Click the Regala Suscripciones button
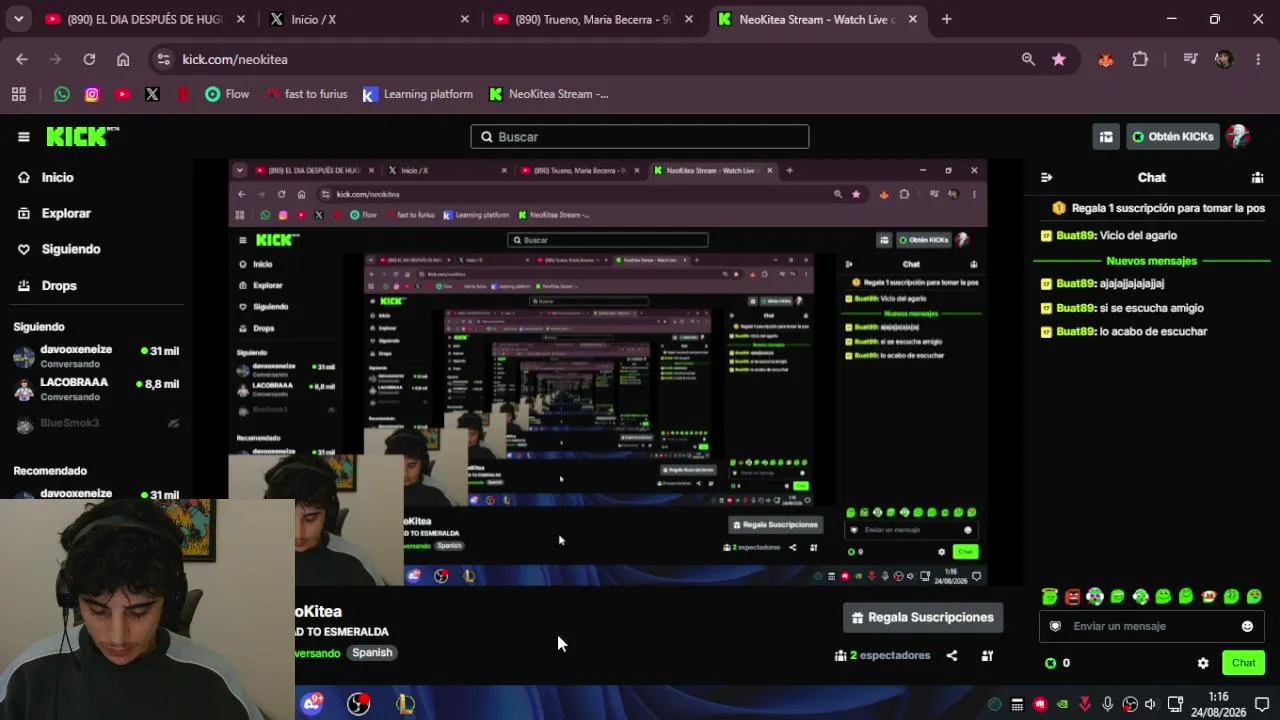The height and width of the screenshot is (720, 1280). (923, 618)
